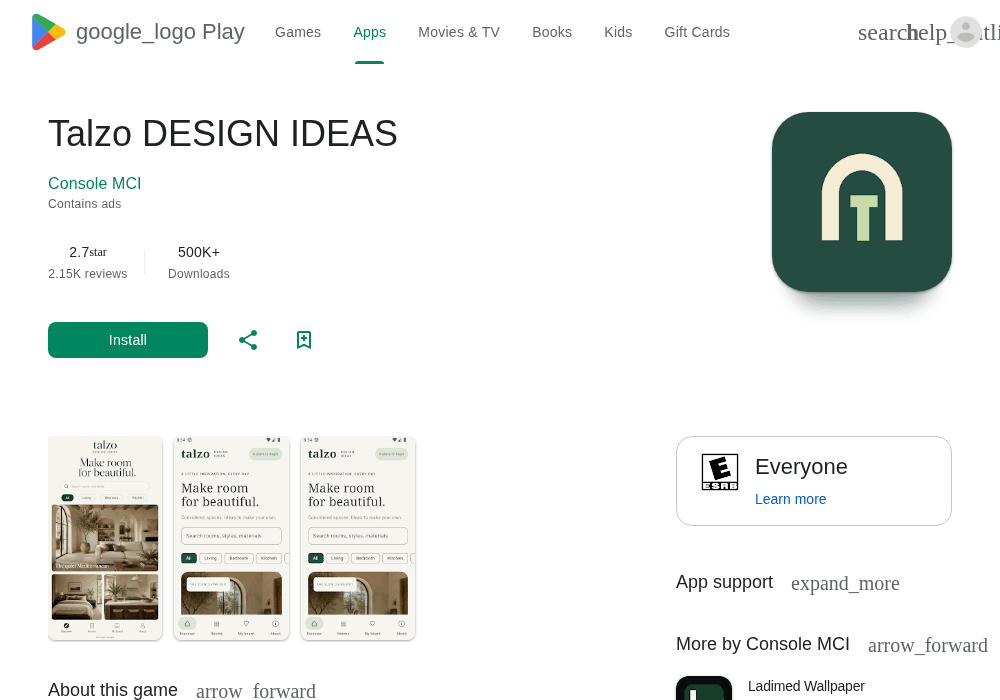Switch to the Games tab
Viewport: 1000px width, 700px height.
pos(298,32)
